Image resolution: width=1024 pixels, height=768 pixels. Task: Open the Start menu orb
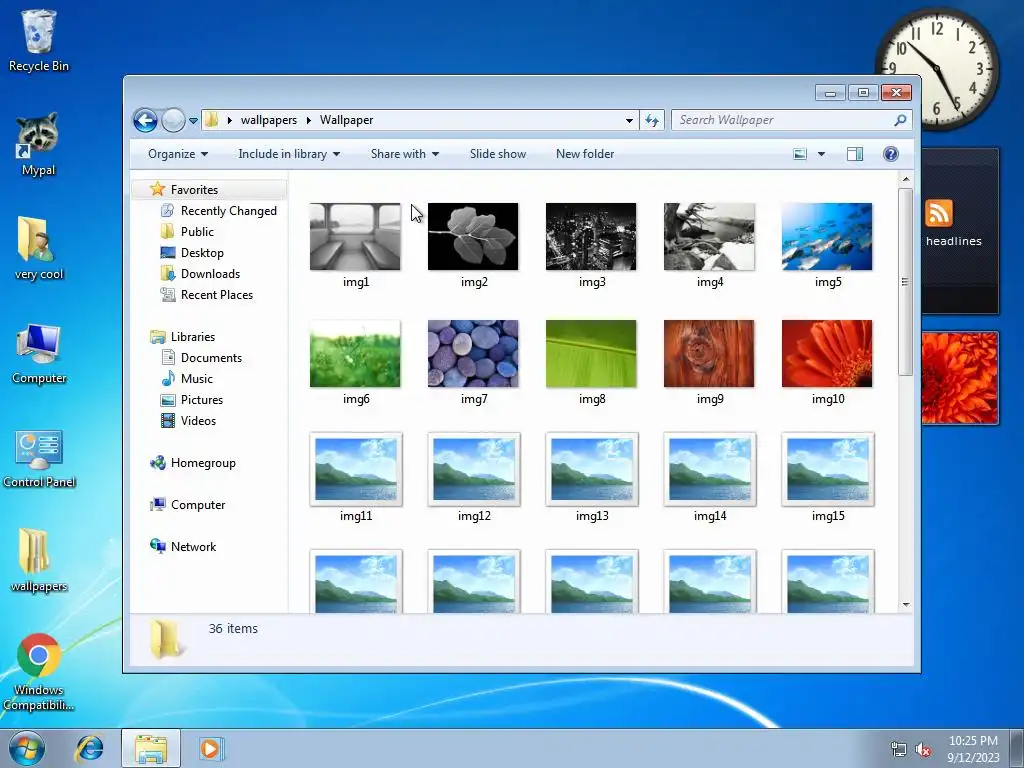coord(27,748)
